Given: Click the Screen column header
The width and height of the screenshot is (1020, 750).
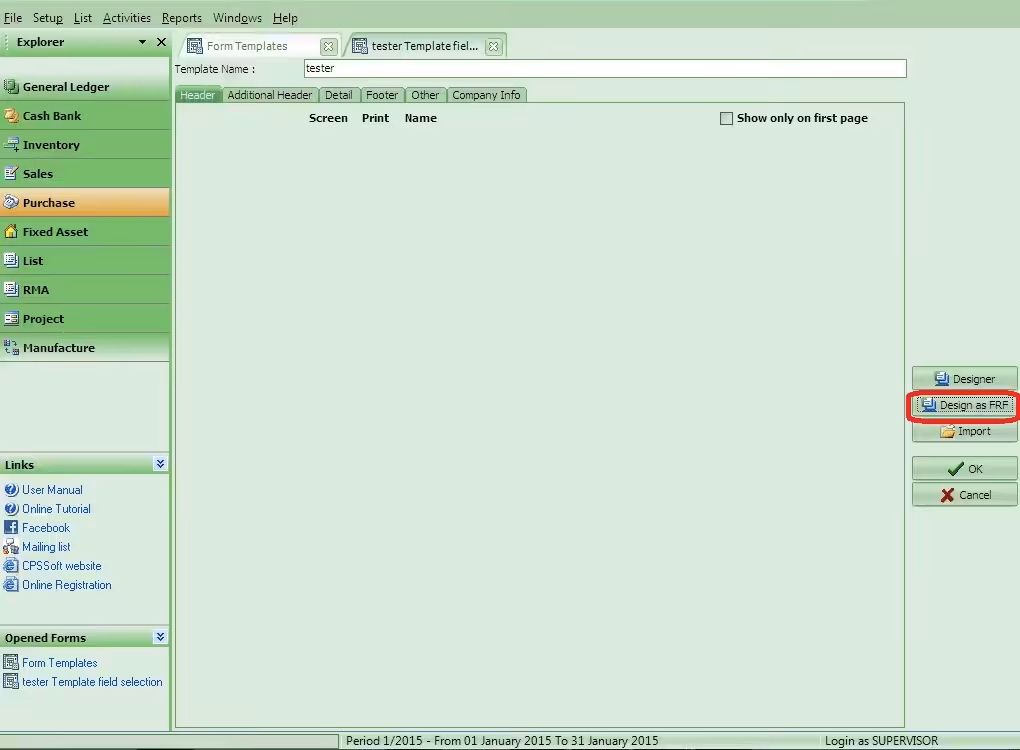Looking at the screenshot, I should tap(328, 118).
